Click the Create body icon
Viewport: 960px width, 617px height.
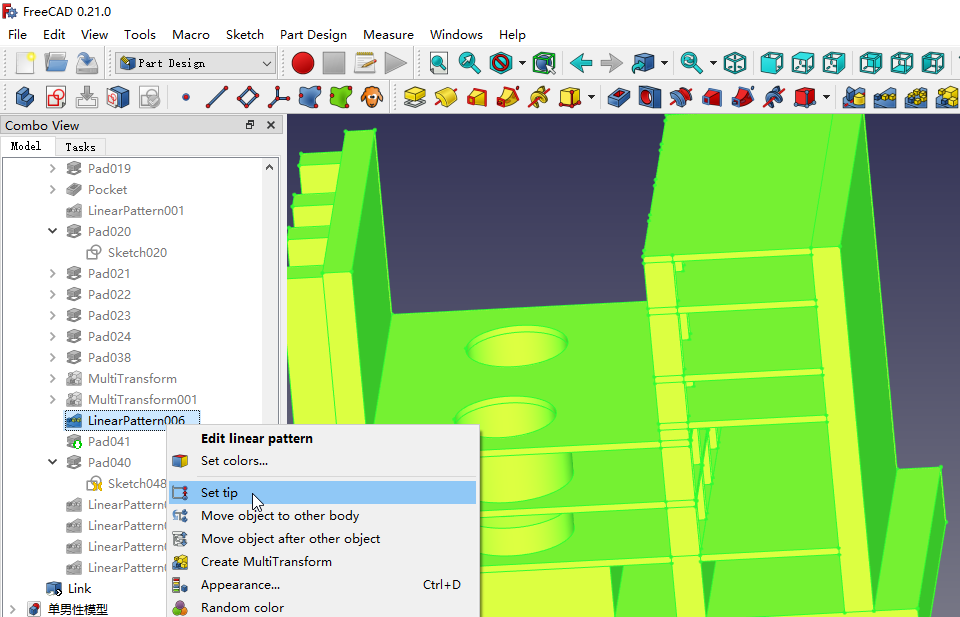(25, 98)
